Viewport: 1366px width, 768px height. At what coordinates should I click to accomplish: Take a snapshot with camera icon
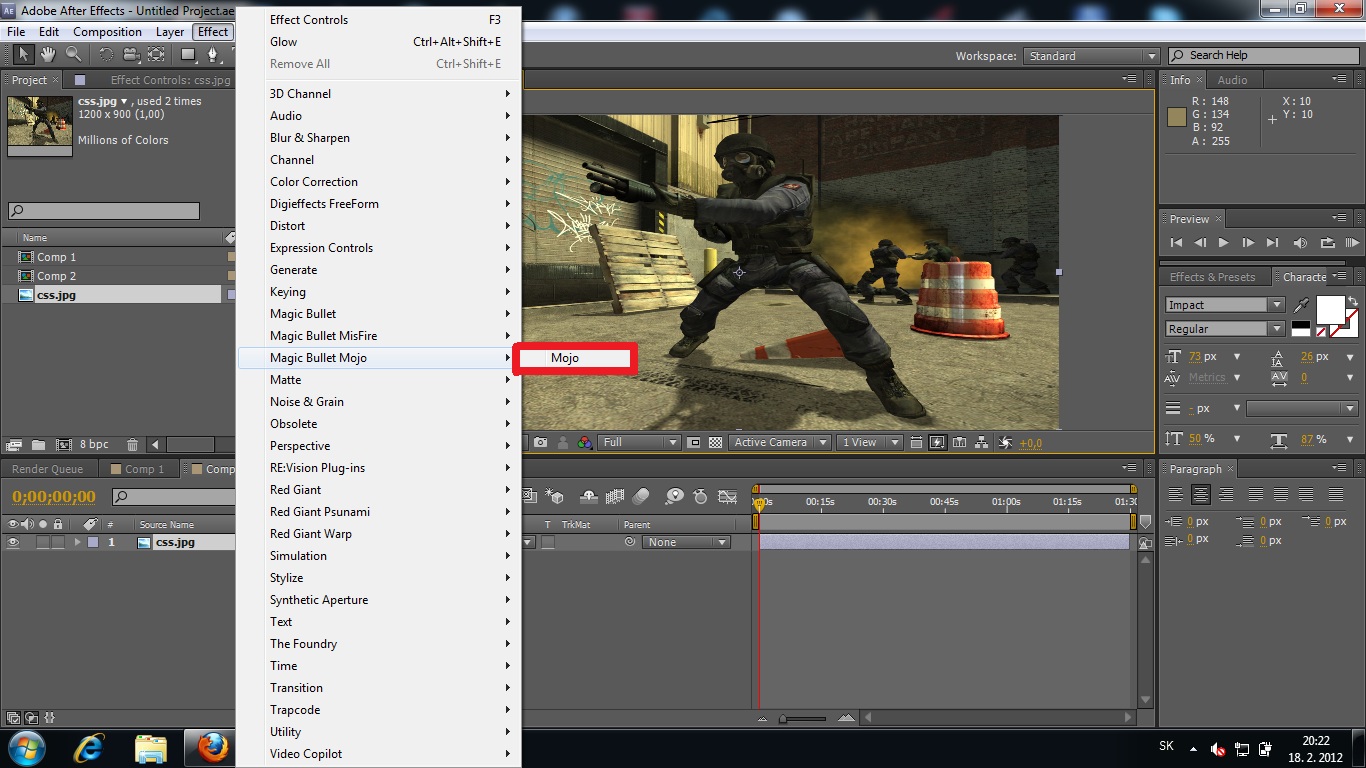pyautogui.click(x=541, y=442)
